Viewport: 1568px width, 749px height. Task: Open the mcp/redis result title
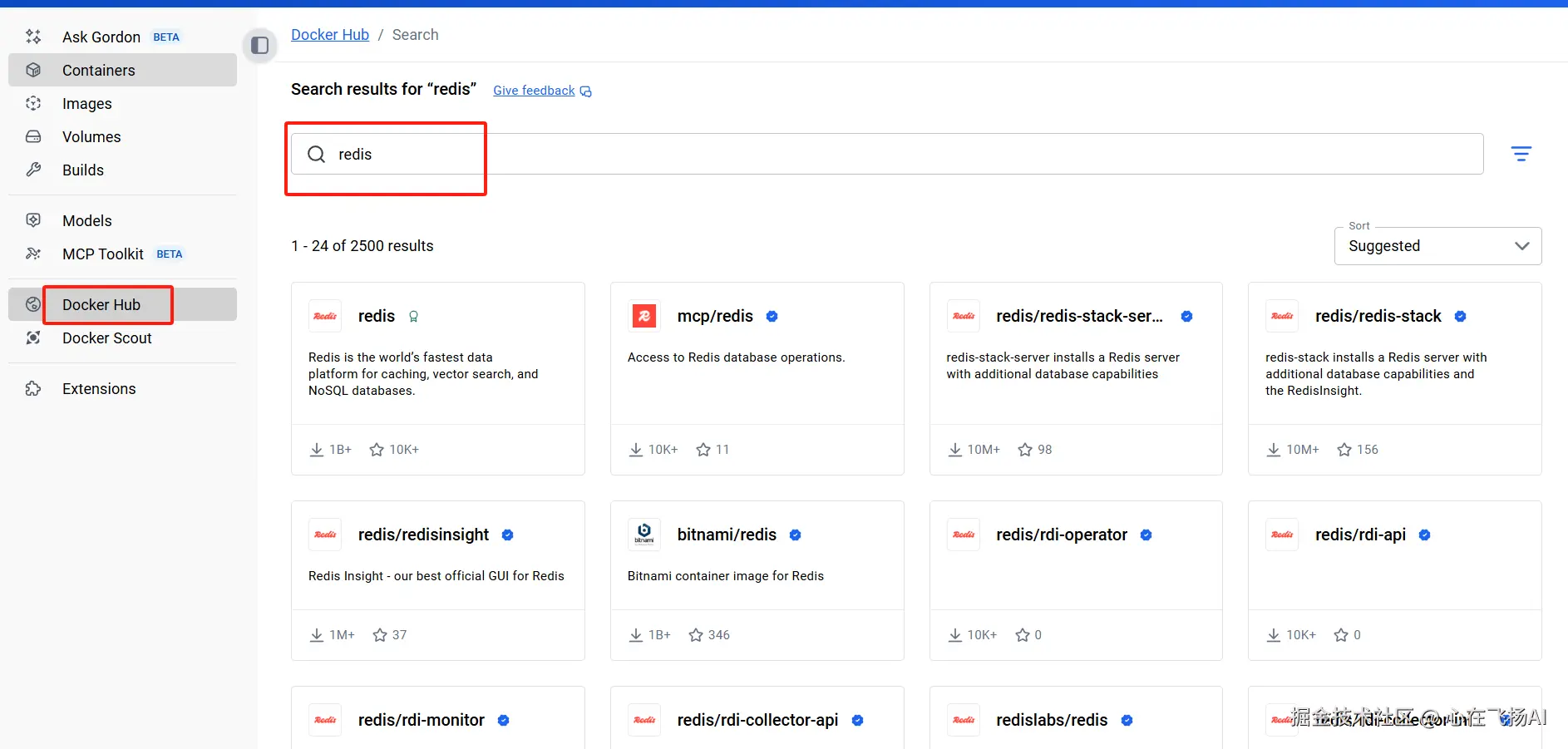[715, 316]
